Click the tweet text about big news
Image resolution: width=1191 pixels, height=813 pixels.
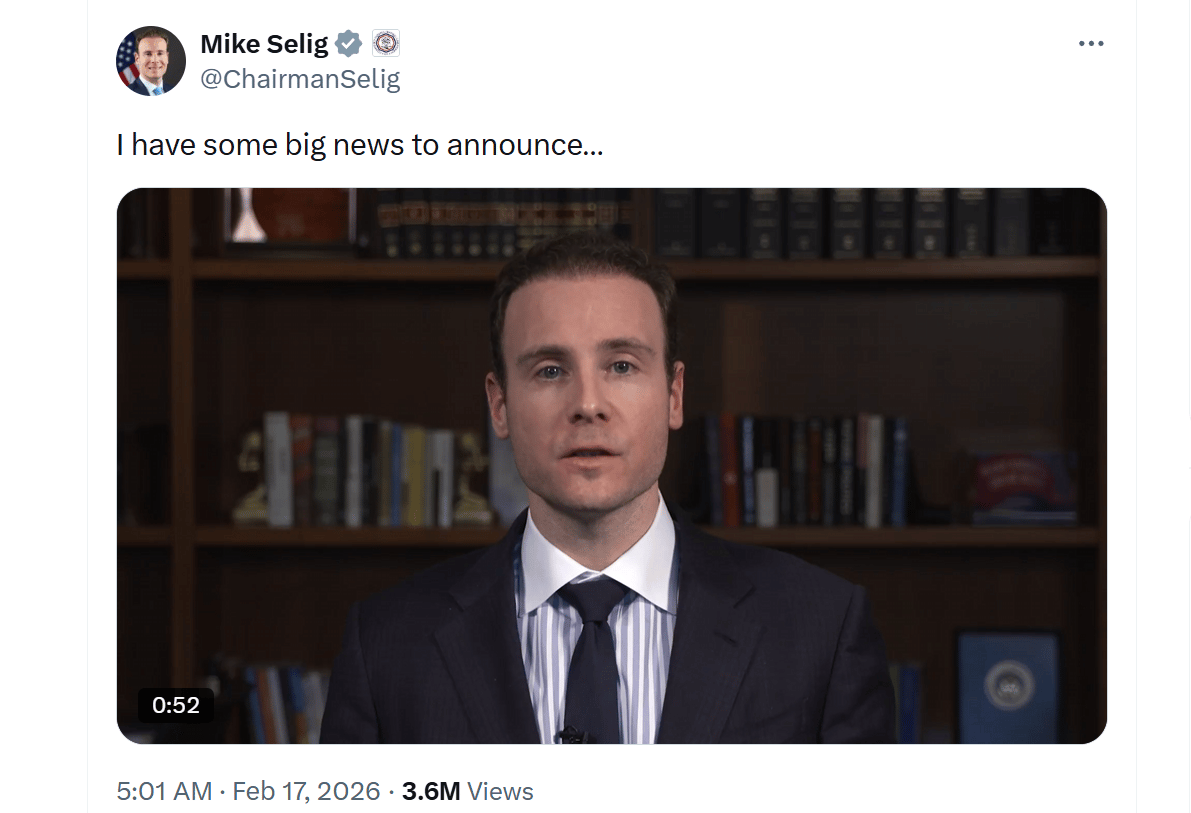(x=360, y=144)
